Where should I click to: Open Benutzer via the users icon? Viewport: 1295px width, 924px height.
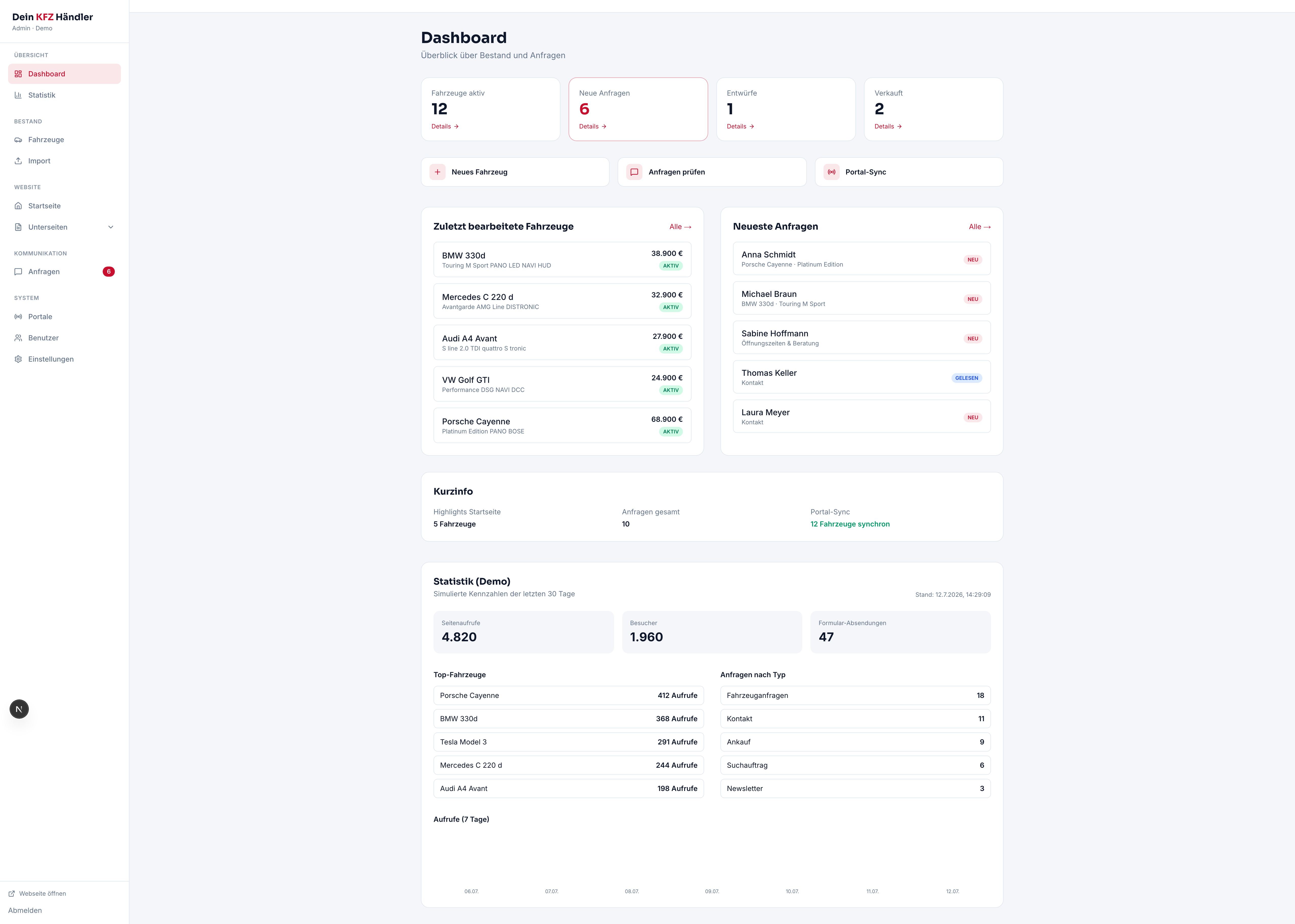(x=18, y=338)
